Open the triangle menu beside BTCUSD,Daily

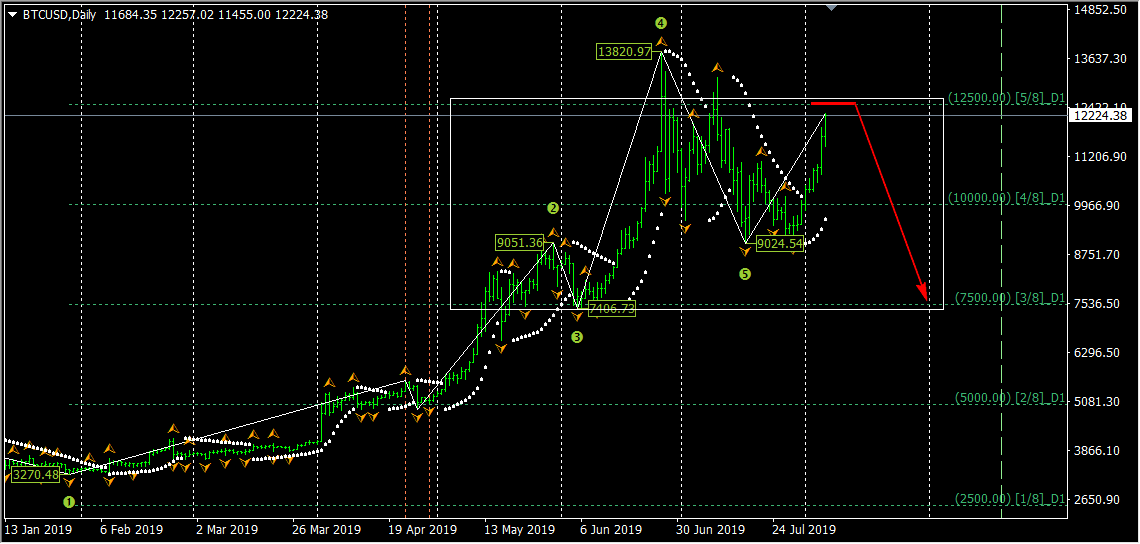[12, 15]
